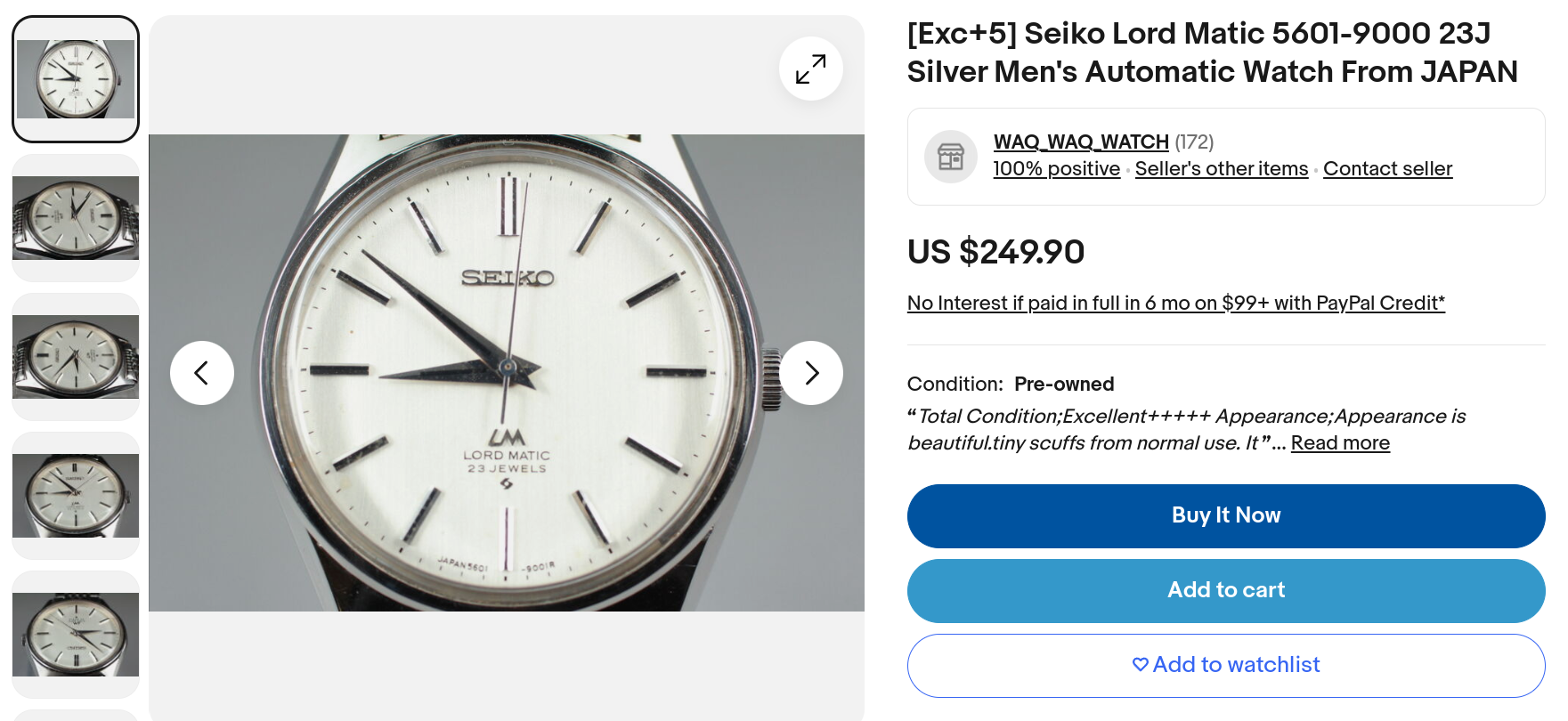Select the second watch thumbnail
This screenshot has width=1568, height=721.
76,218
